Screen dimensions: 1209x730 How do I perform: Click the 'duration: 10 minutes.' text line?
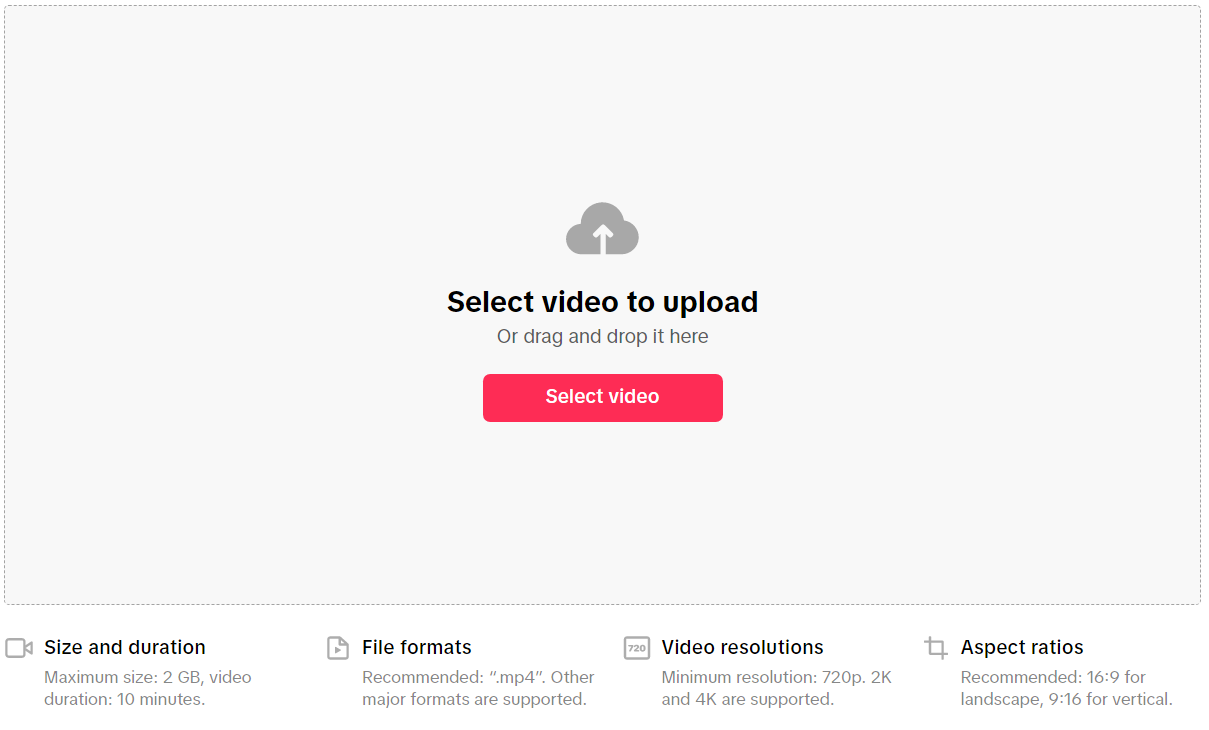coord(125,699)
